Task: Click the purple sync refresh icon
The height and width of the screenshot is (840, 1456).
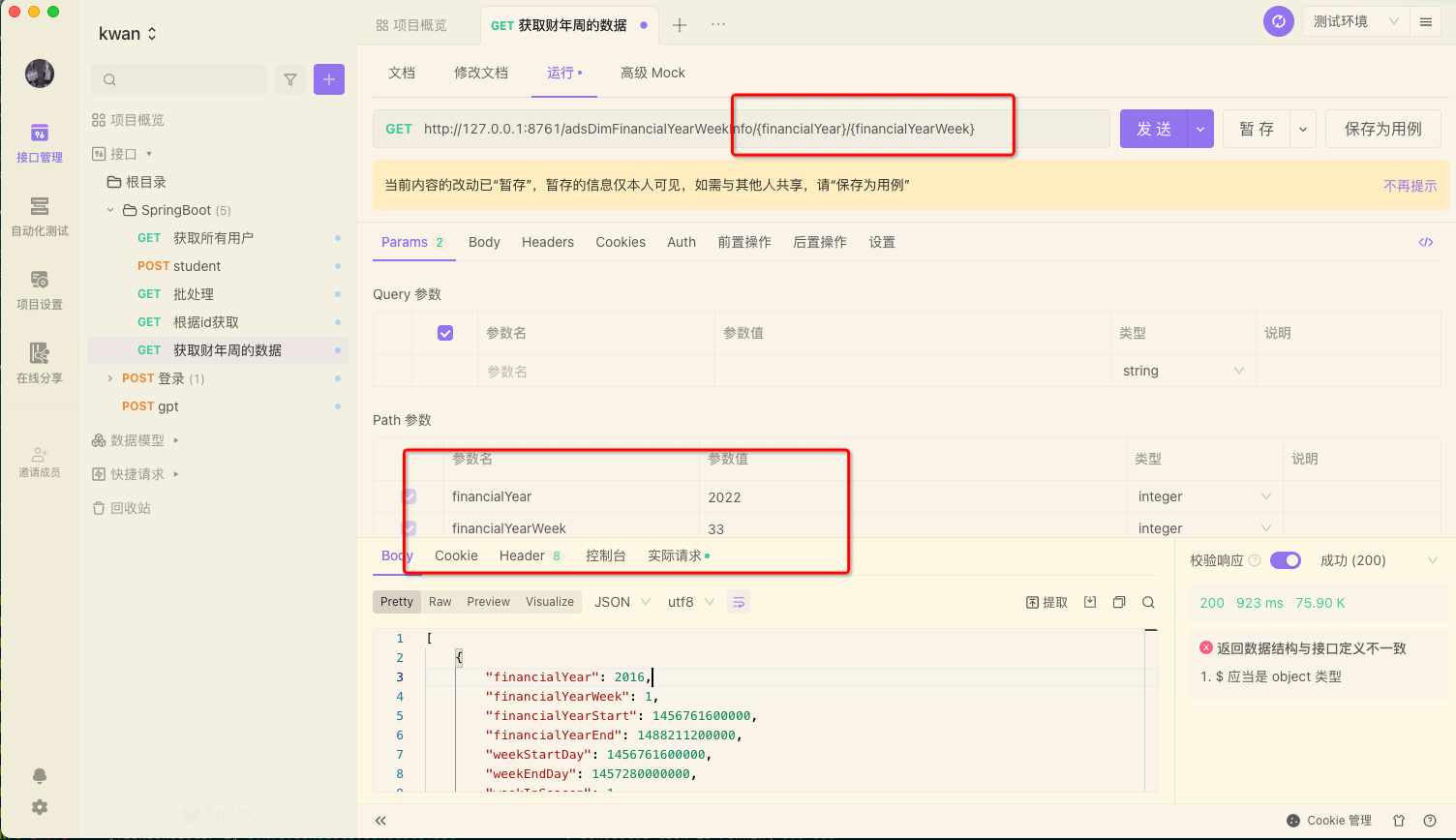Action: tap(1279, 21)
